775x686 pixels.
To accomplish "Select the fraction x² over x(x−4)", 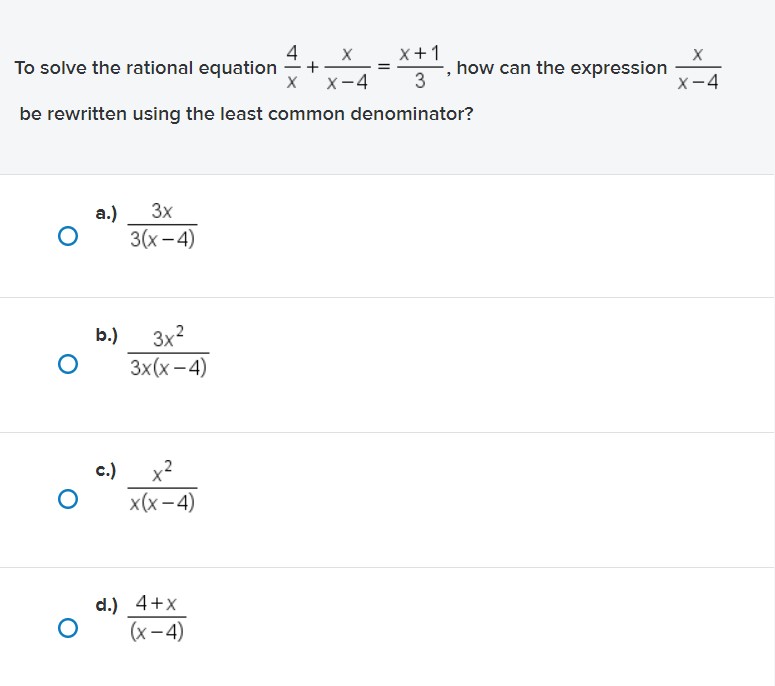I will coord(162,486).
